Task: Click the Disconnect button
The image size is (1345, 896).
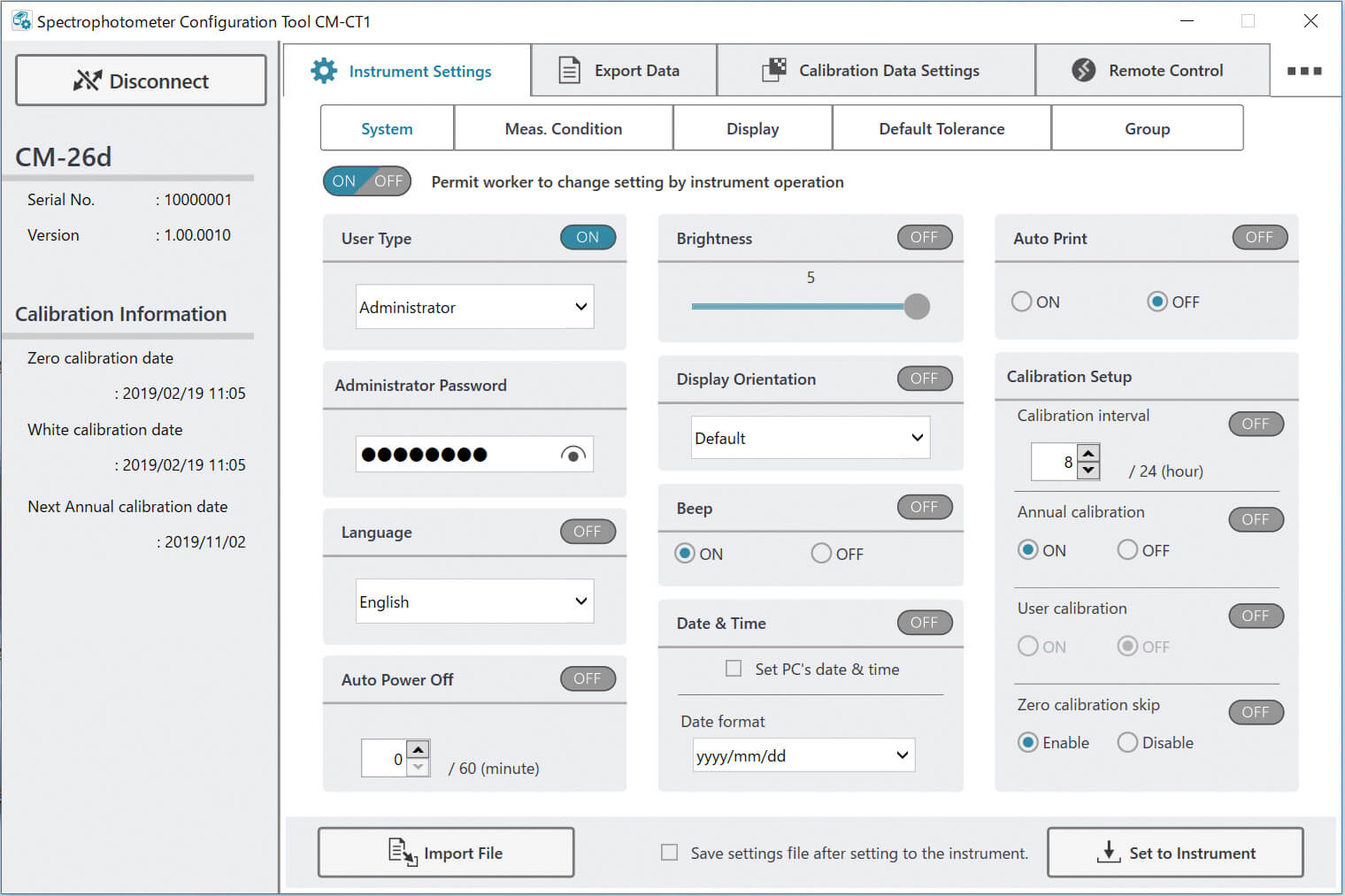Action: pyautogui.click(x=141, y=80)
